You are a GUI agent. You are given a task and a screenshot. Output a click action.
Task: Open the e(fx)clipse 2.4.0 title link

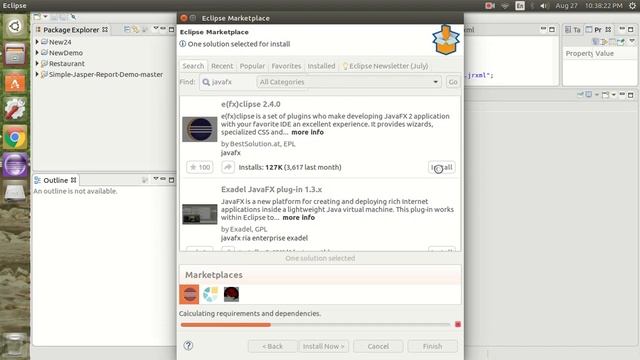pyautogui.click(x=251, y=104)
